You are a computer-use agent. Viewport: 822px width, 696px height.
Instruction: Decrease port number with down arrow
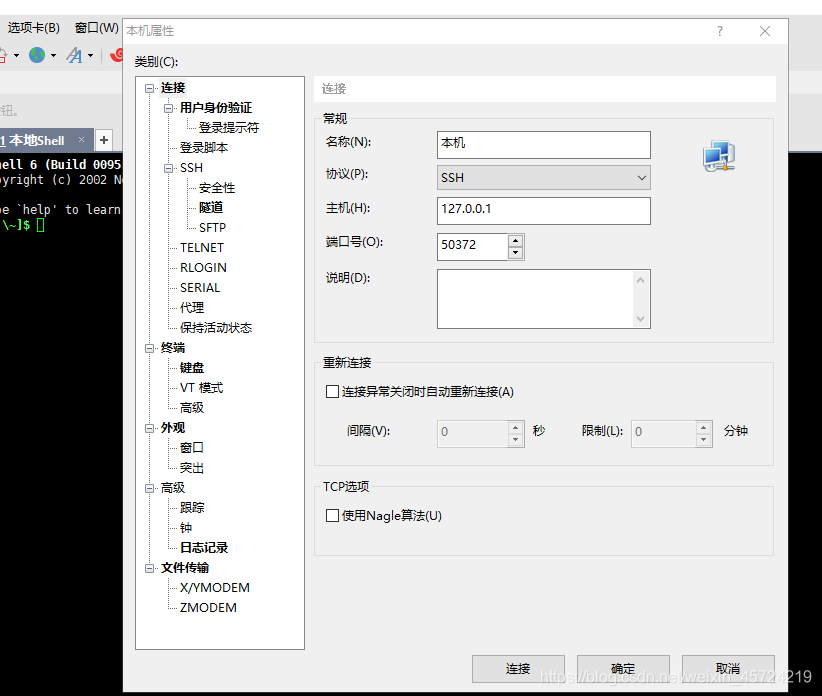(516, 253)
